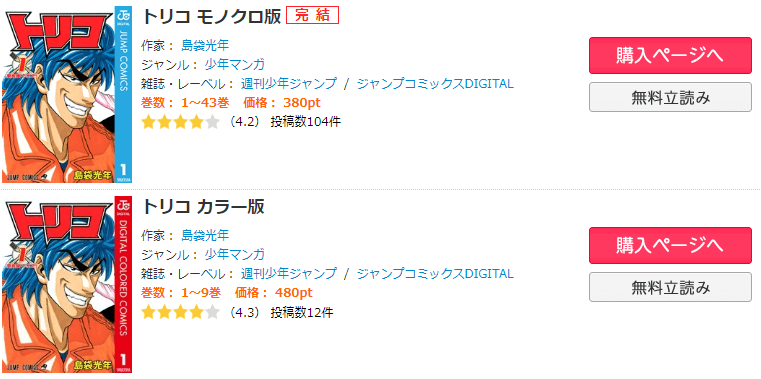Select genre 少年マンガ for monochrome edition
The image size is (761, 379).
(x=234, y=64)
